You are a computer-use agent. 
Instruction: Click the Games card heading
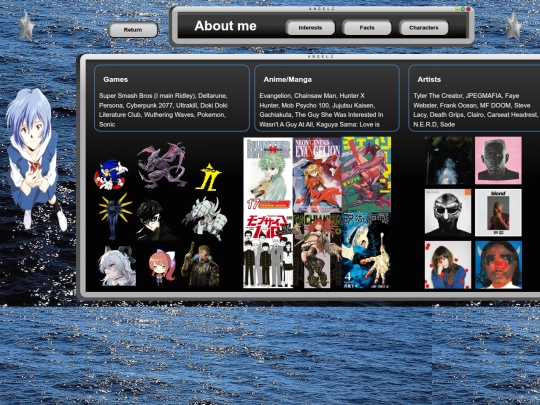point(116,80)
